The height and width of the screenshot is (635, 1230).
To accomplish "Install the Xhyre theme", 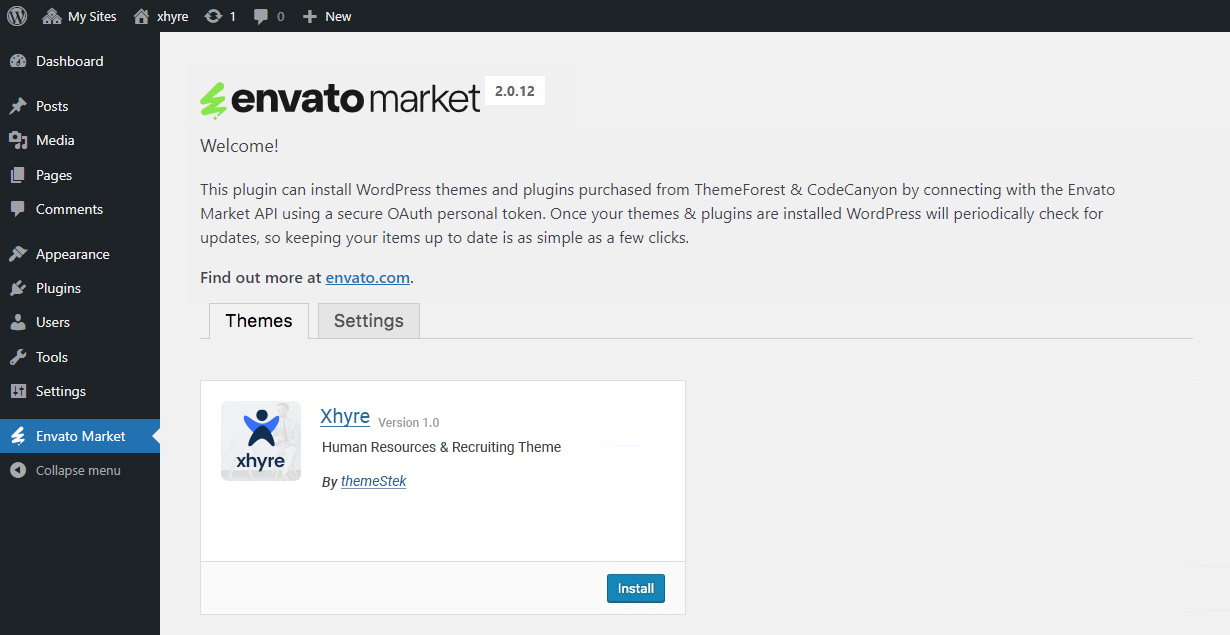I will click(x=635, y=588).
